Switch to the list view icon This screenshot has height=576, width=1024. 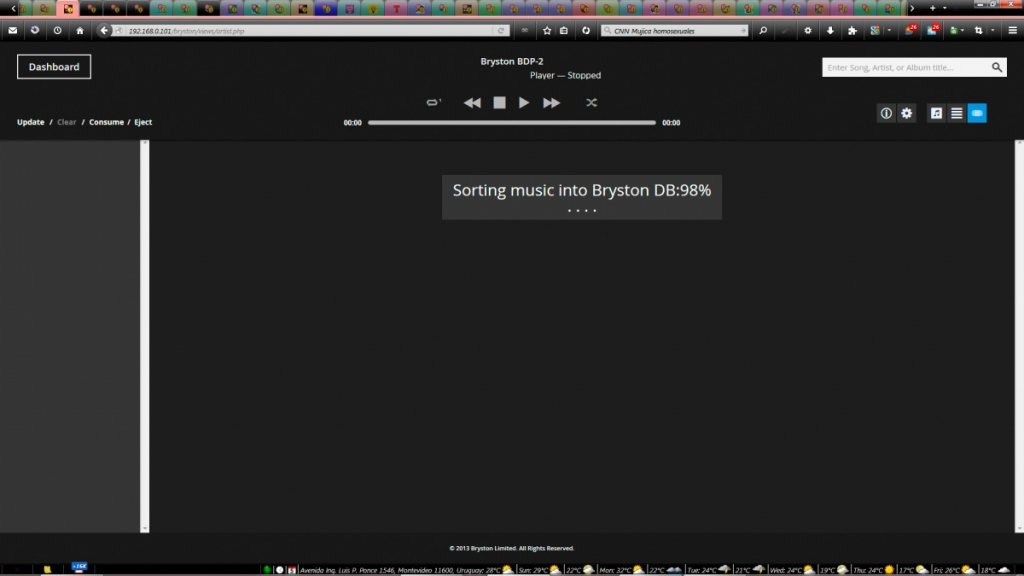tap(957, 113)
